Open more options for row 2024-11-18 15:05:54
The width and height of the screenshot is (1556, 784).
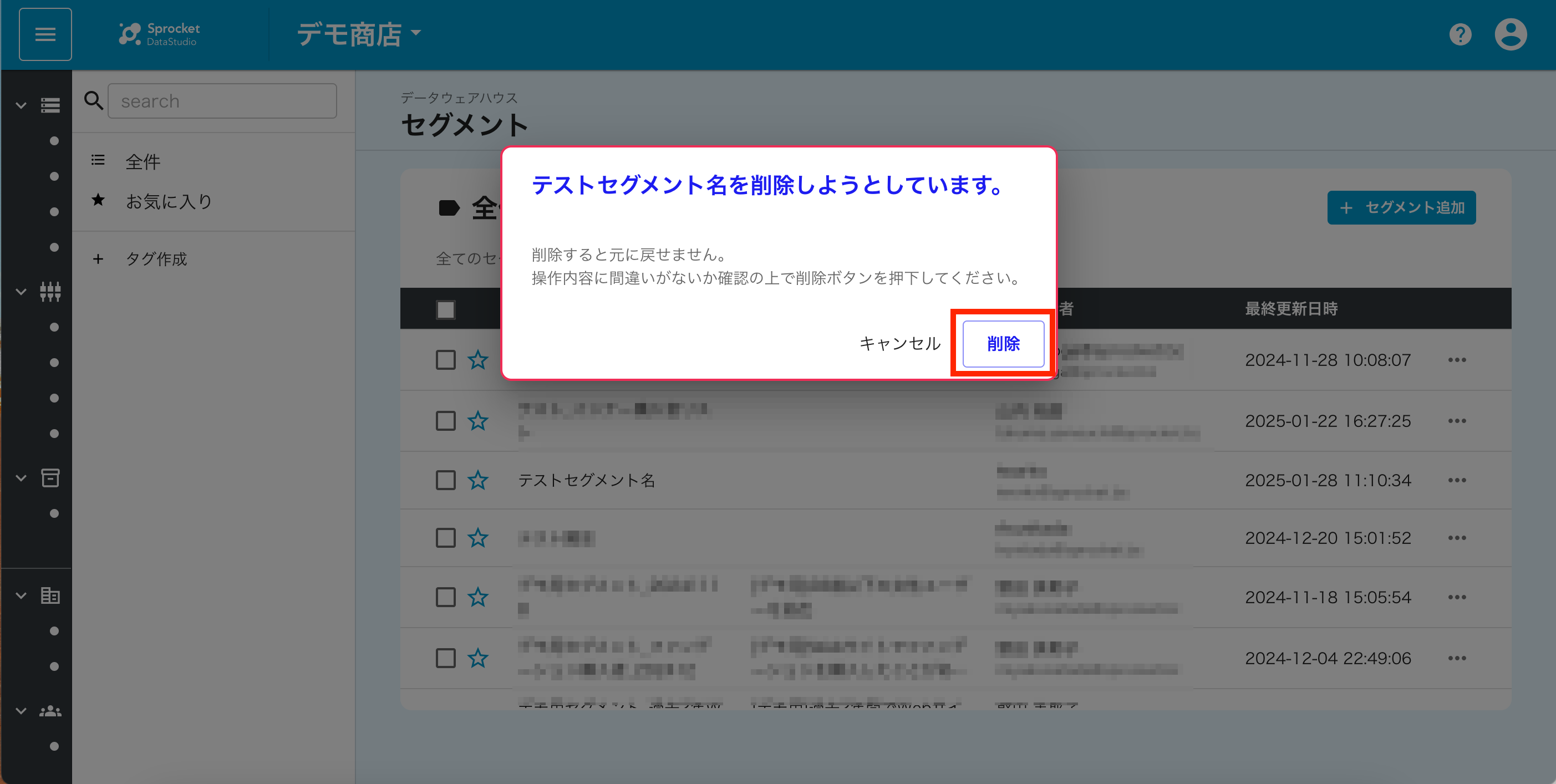[x=1457, y=597]
